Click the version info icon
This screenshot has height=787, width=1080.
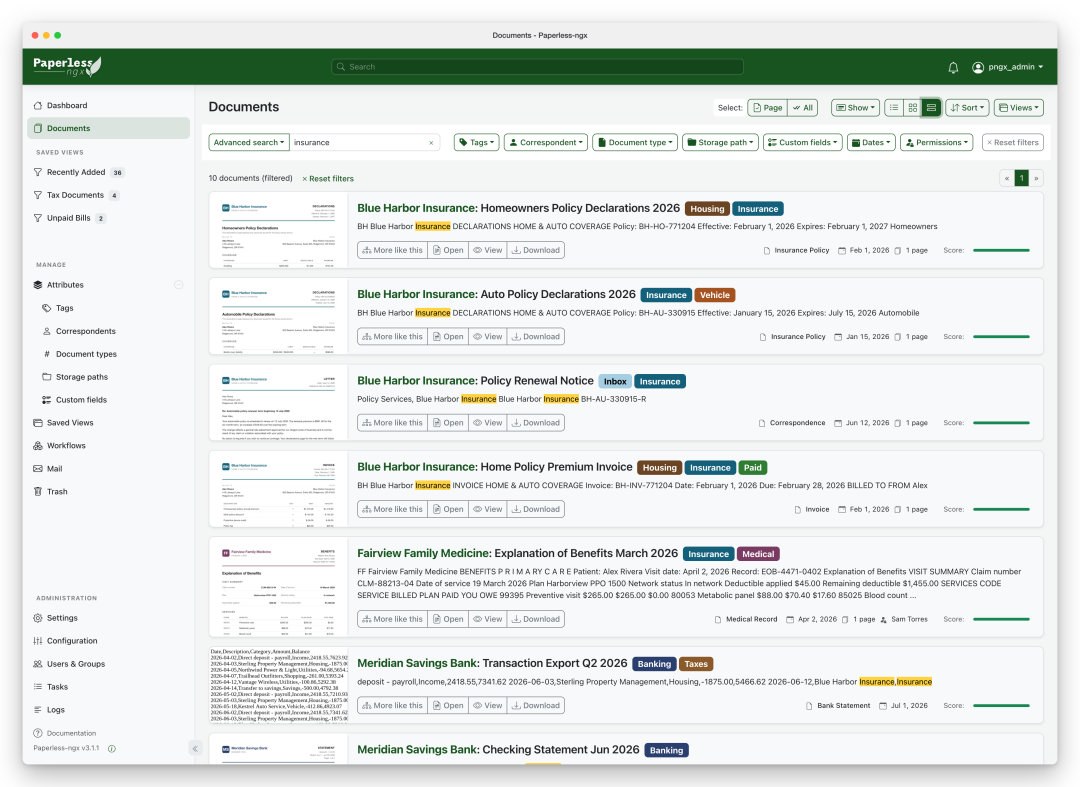click(112, 748)
